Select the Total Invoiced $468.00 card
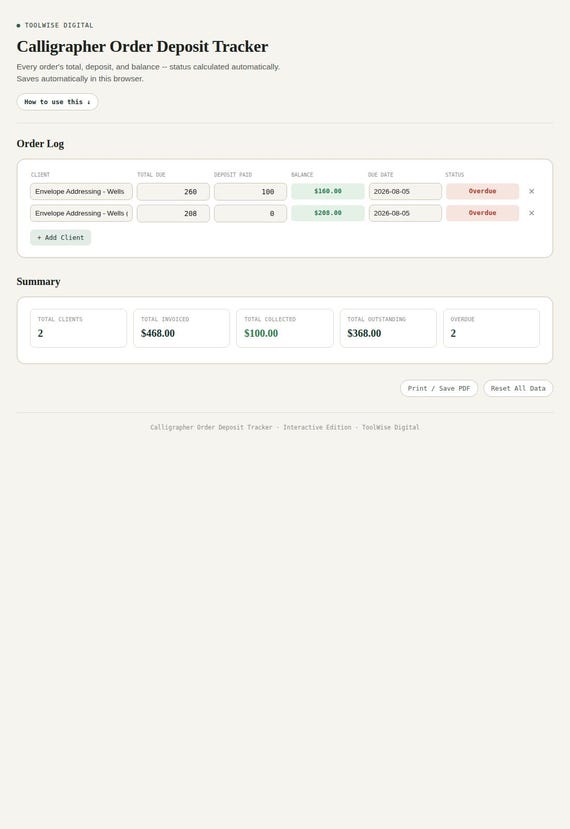 pos(181,328)
